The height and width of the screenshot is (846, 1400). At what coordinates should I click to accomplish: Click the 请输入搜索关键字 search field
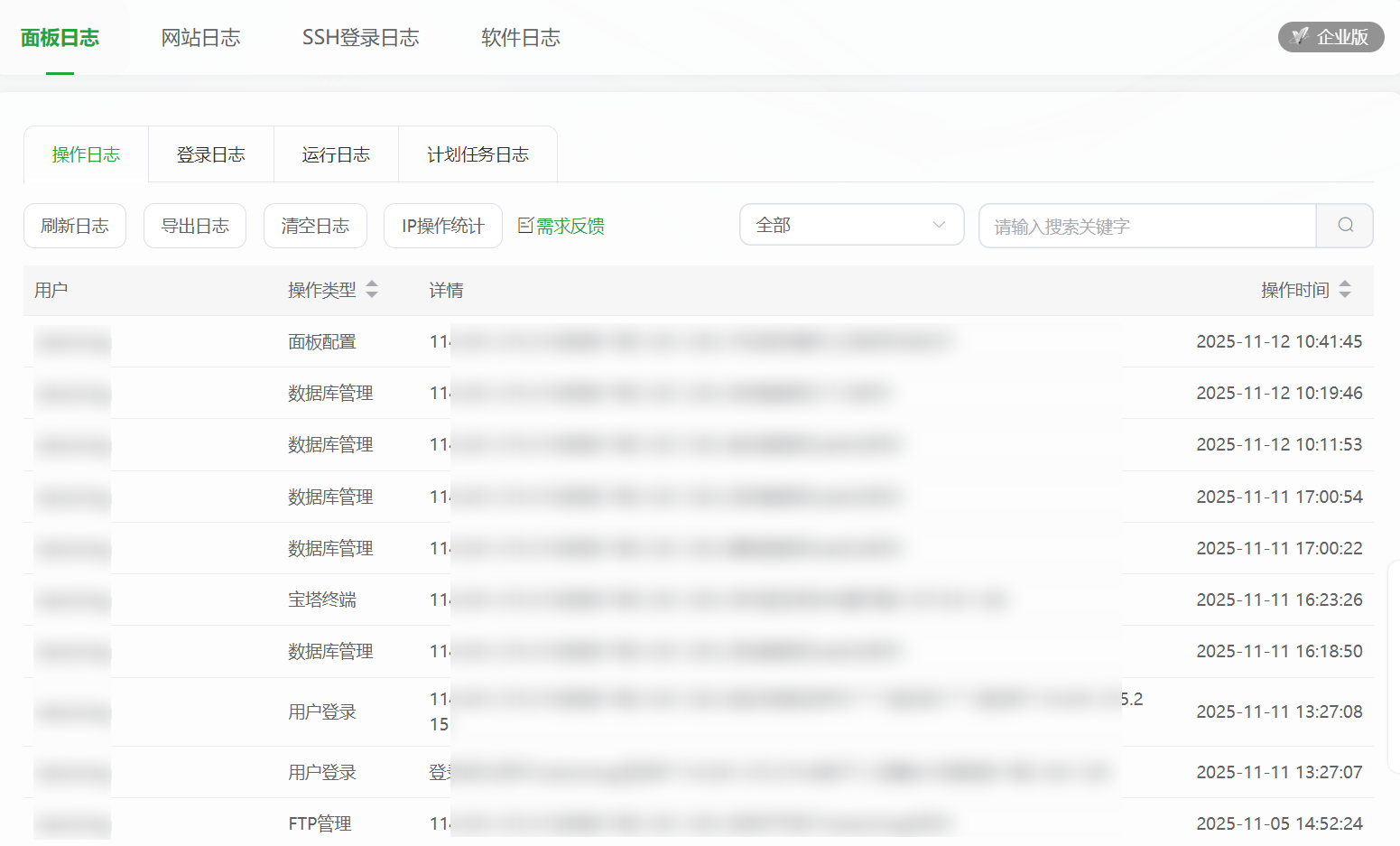pos(1146,226)
